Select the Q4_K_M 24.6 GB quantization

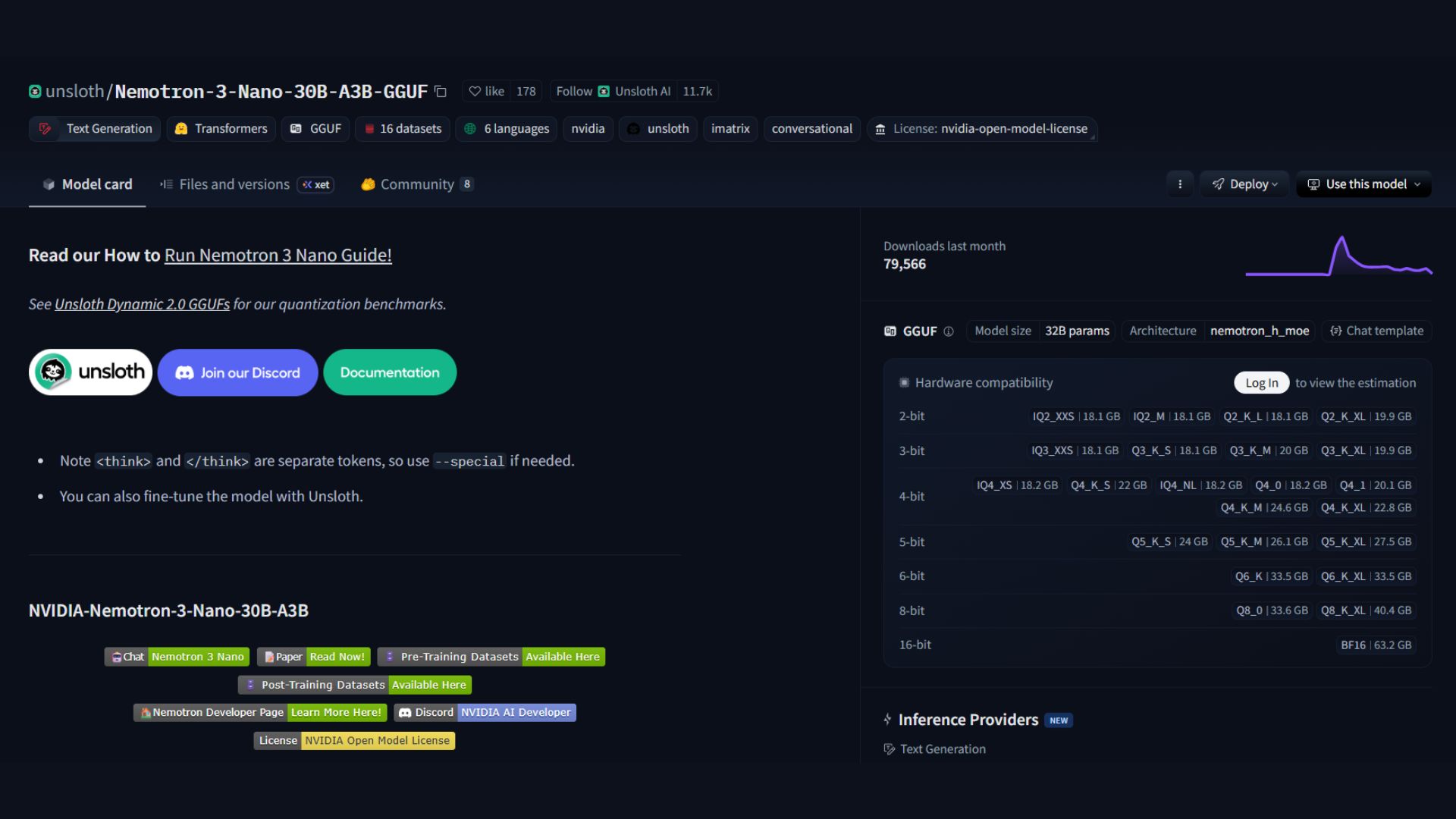point(1264,508)
